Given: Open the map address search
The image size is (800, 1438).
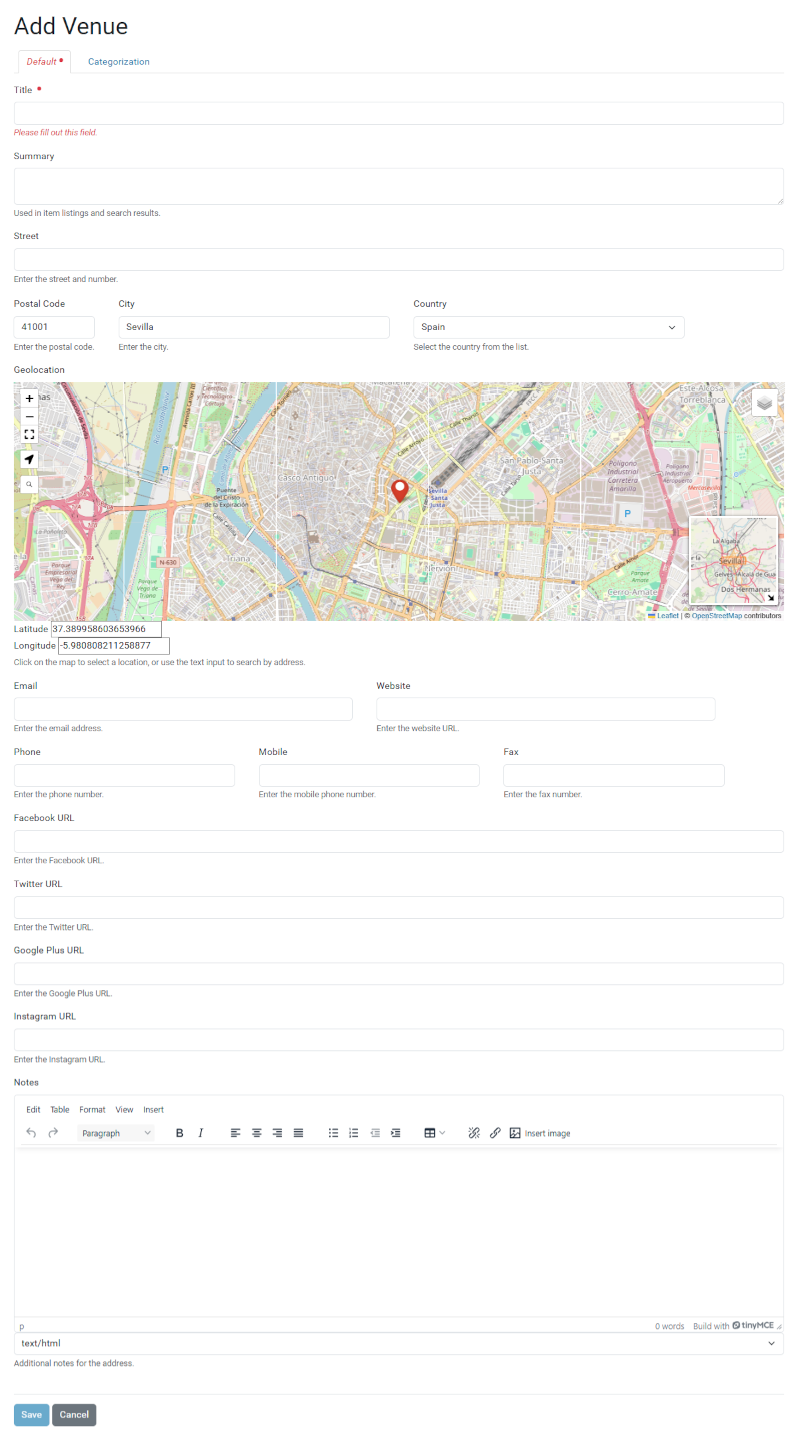Looking at the screenshot, I should pyautogui.click(x=29, y=483).
